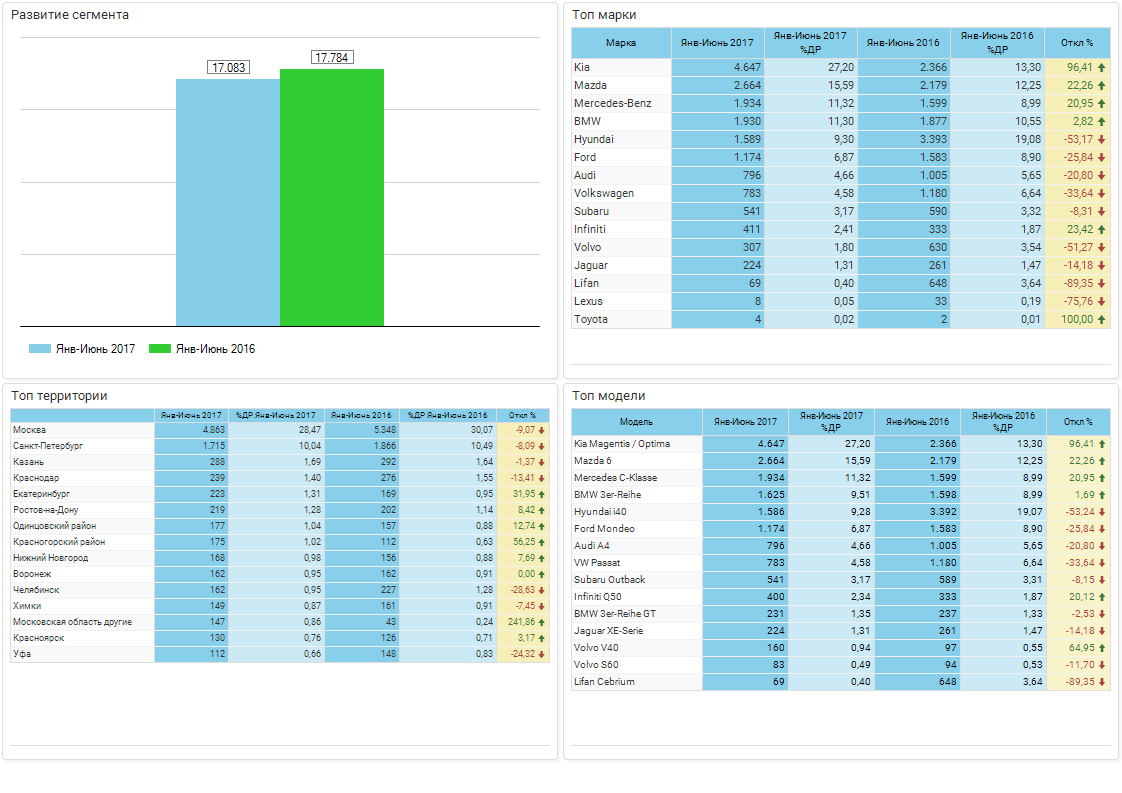The image size is (1122, 793).
Task: Click the green up arrow in the Toyota row
Action: pos(1101,320)
